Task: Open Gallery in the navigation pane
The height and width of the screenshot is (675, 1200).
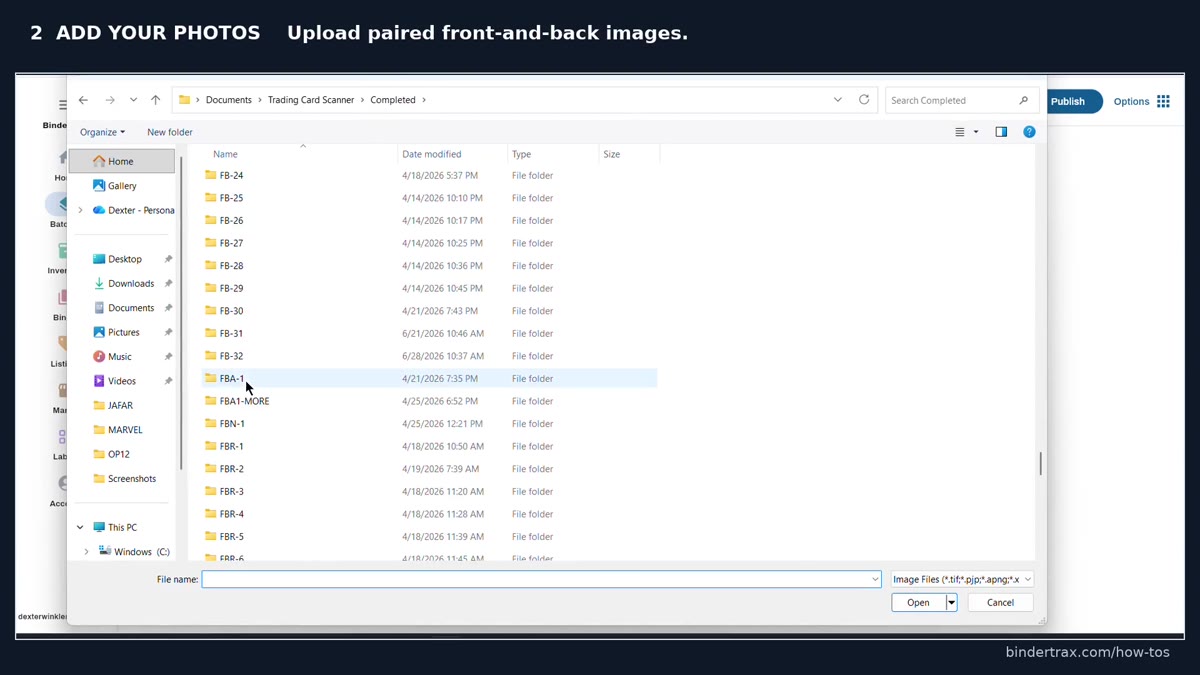Action: [x=122, y=186]
